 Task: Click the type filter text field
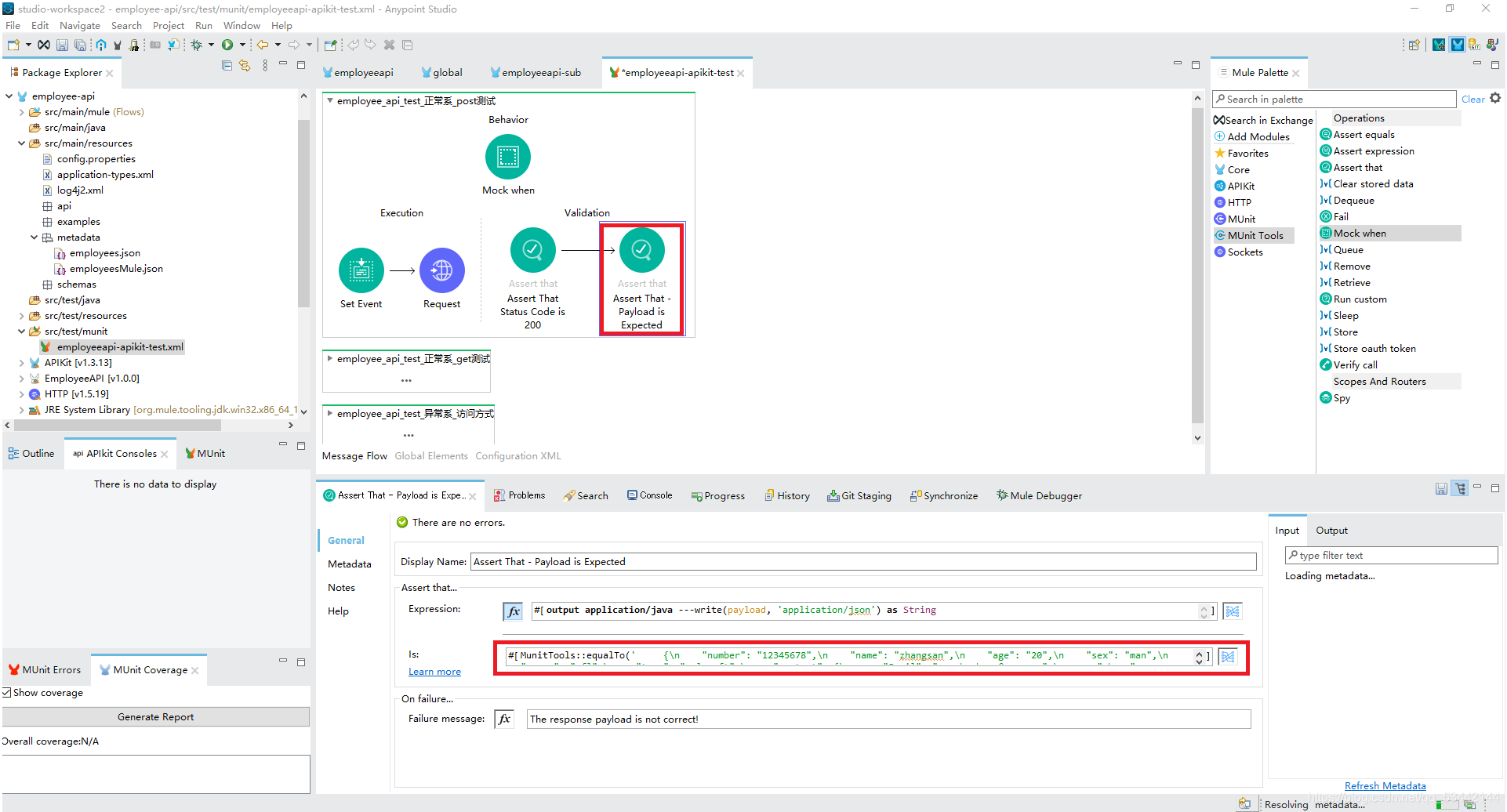pos(1391,556)
